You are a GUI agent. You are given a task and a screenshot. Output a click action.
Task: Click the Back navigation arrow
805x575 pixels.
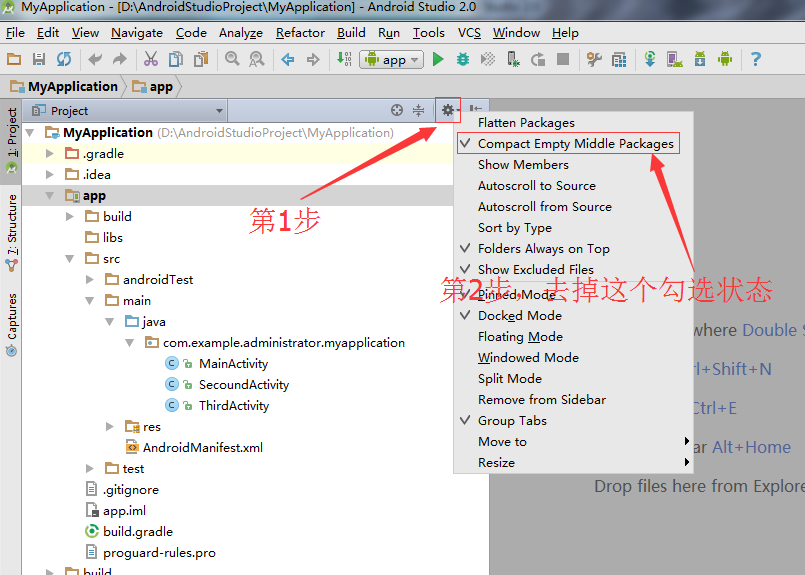pos(288,60)
